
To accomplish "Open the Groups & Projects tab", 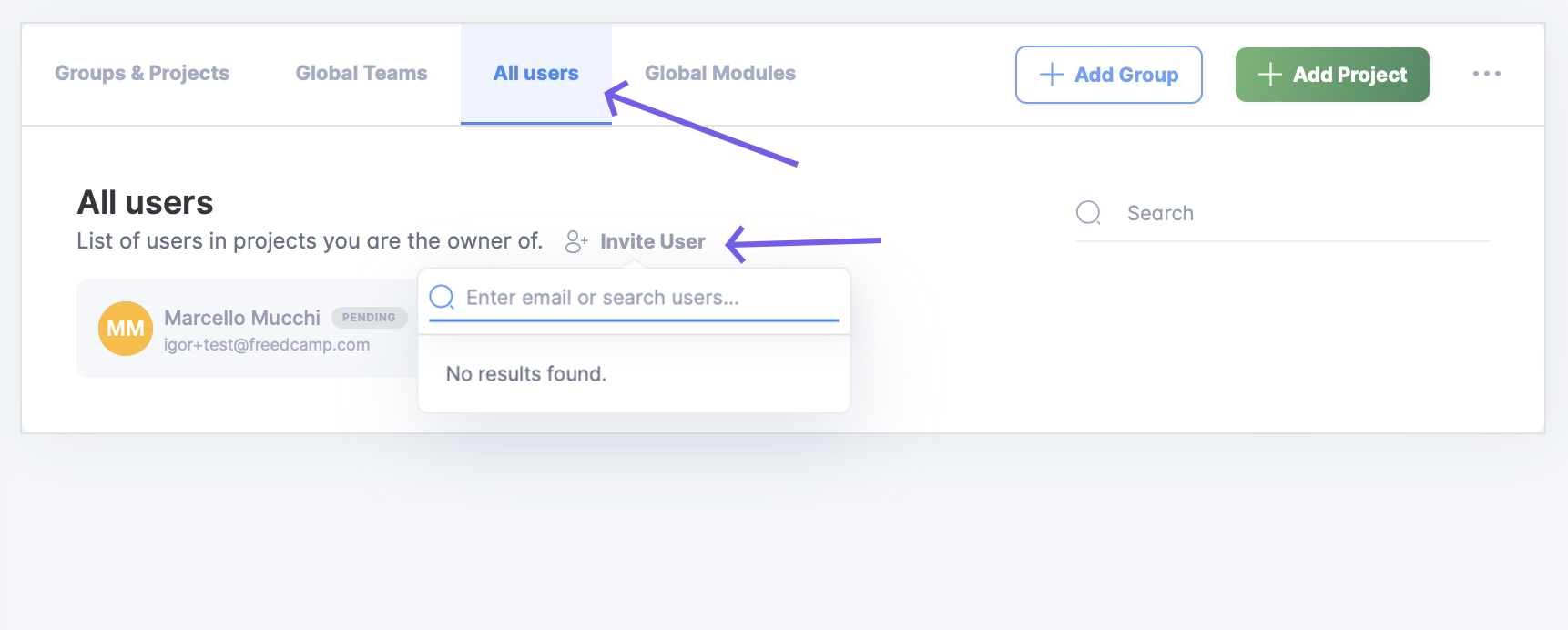I will tap(142, 74).
